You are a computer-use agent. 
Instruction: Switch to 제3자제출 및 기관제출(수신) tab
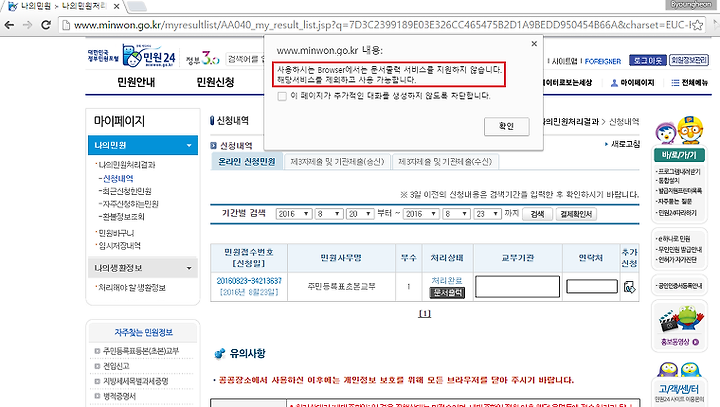(445, 162)
